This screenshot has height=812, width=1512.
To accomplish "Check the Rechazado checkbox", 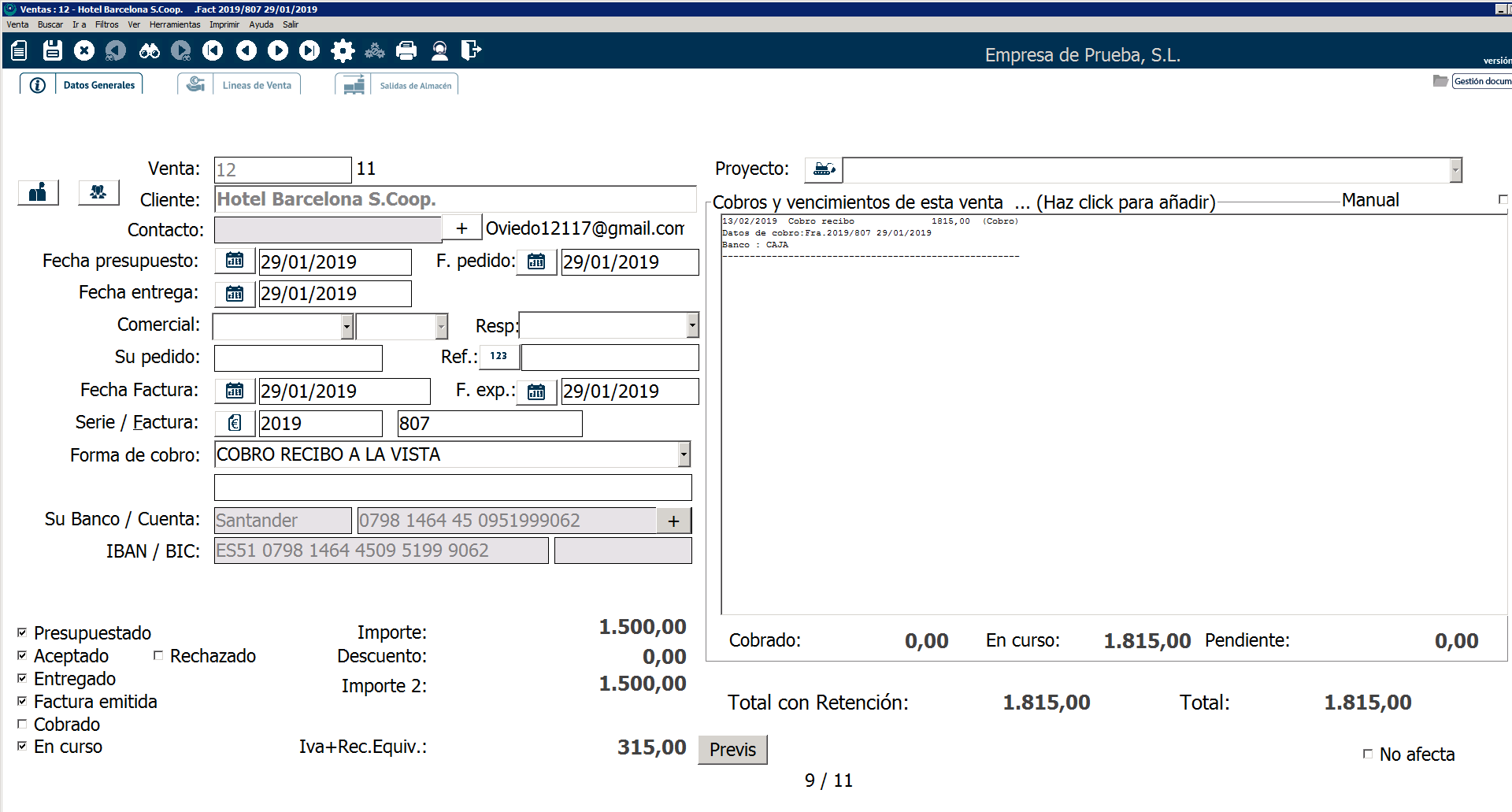I will (158, 655).
